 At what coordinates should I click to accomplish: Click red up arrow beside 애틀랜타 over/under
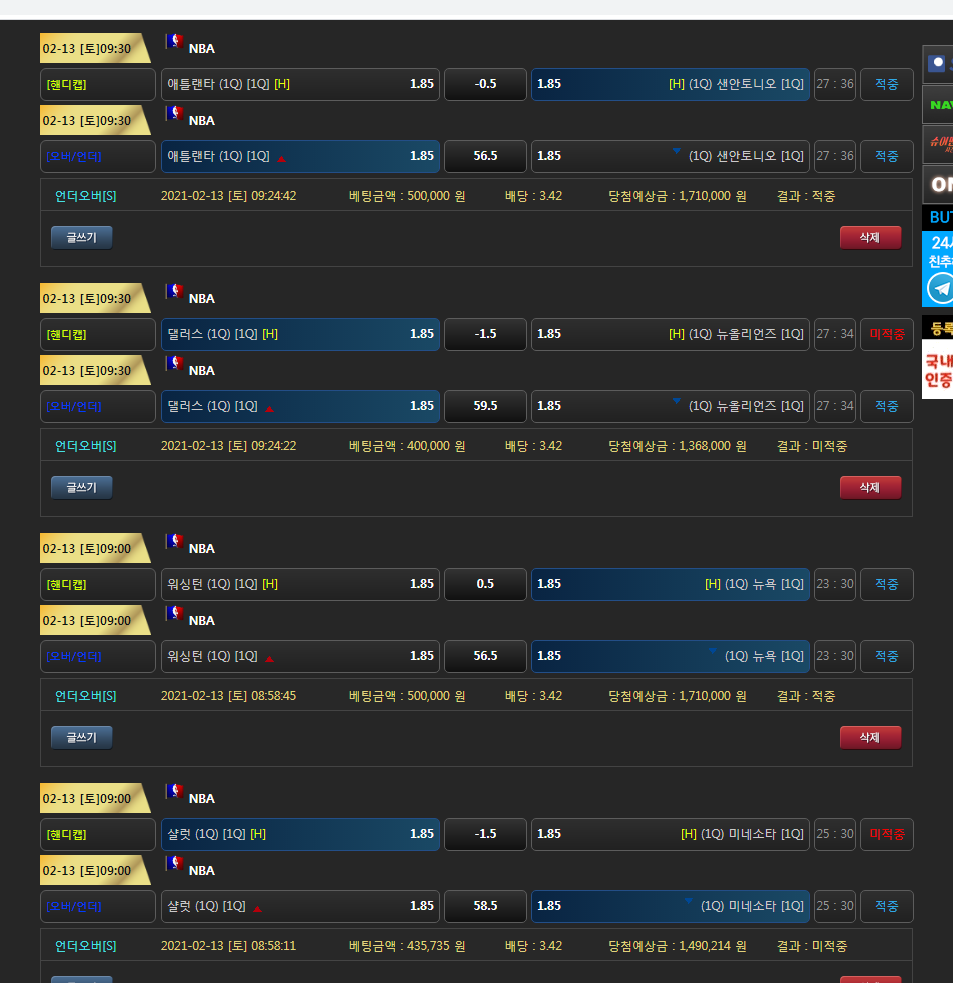[281, 158]
